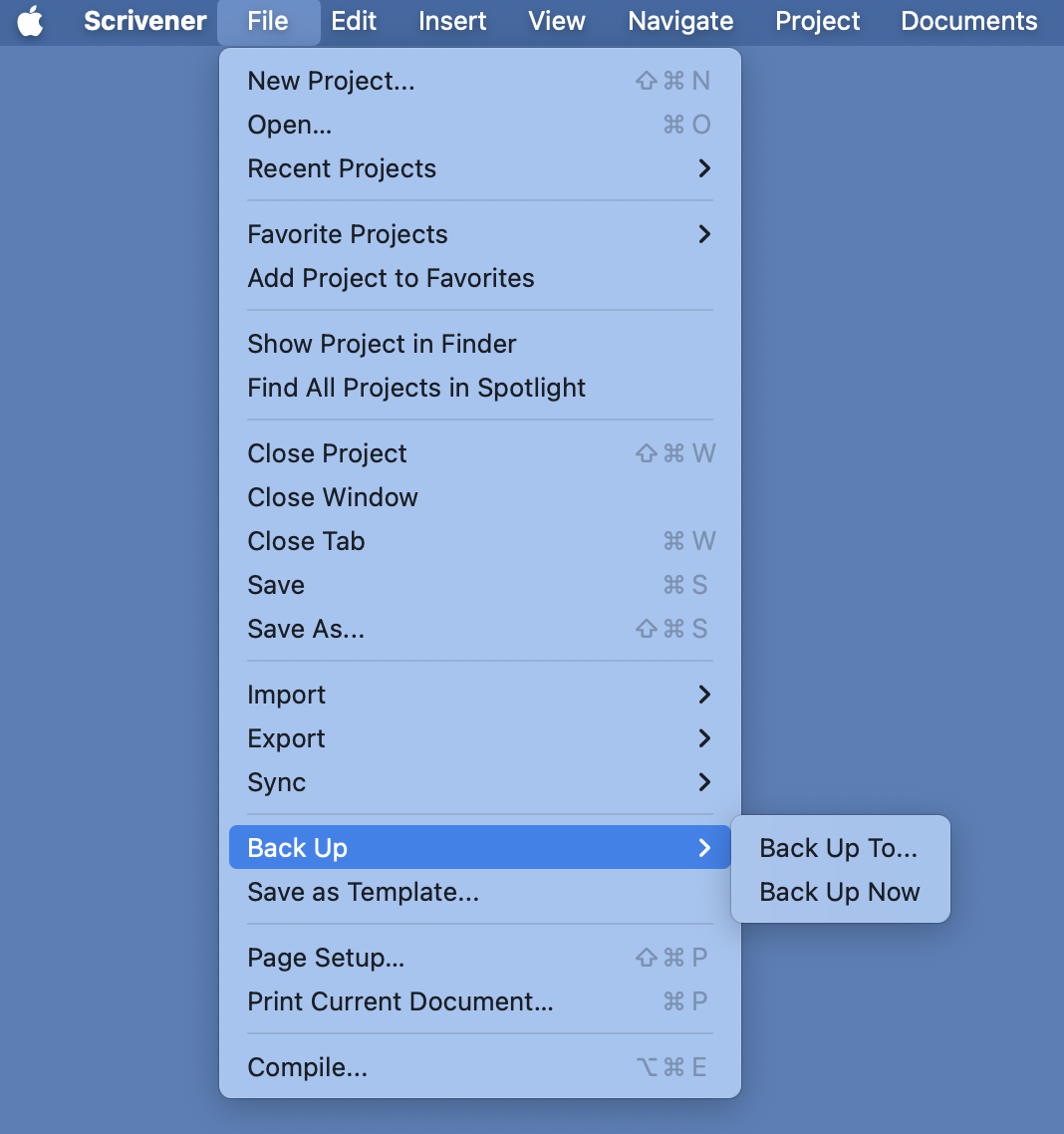Select Save as Template...
Screen dimensions: 1064x1134
click(480, 892)
